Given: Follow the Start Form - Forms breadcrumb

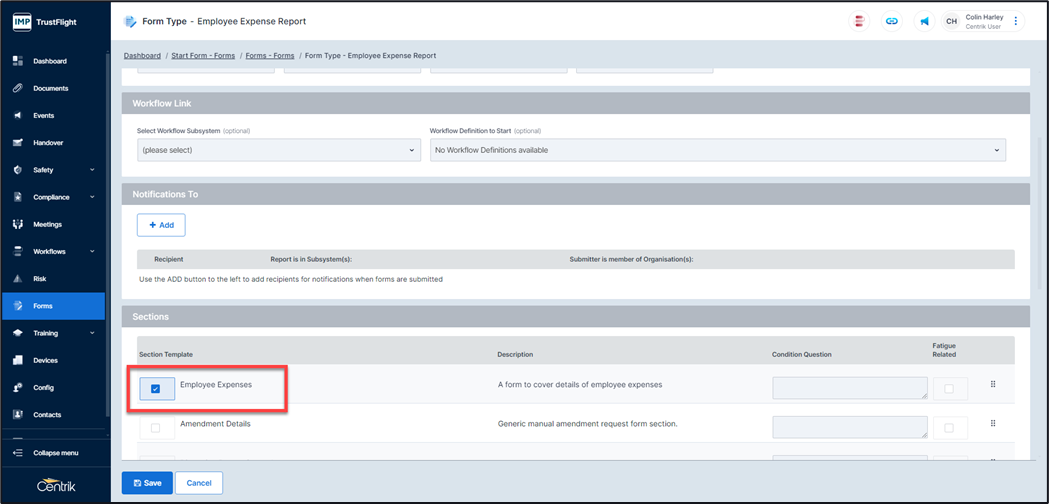Looking at the screenshot, I should click(203, 56).
